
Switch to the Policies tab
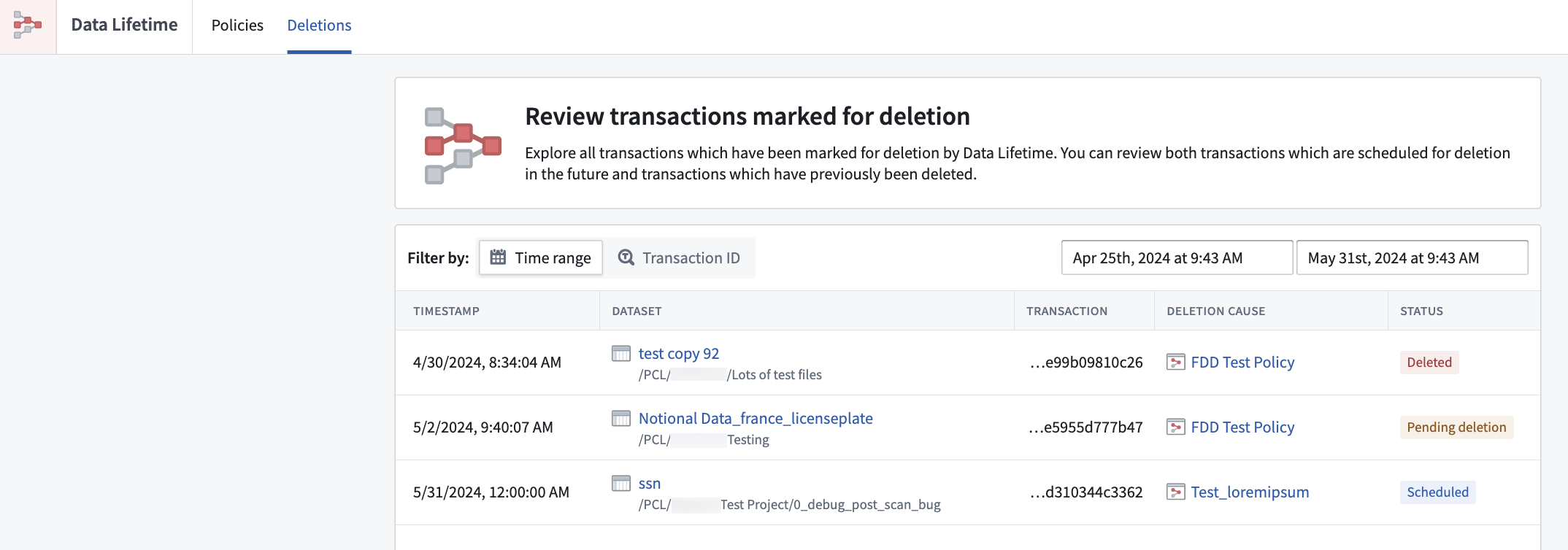[237, 26]
